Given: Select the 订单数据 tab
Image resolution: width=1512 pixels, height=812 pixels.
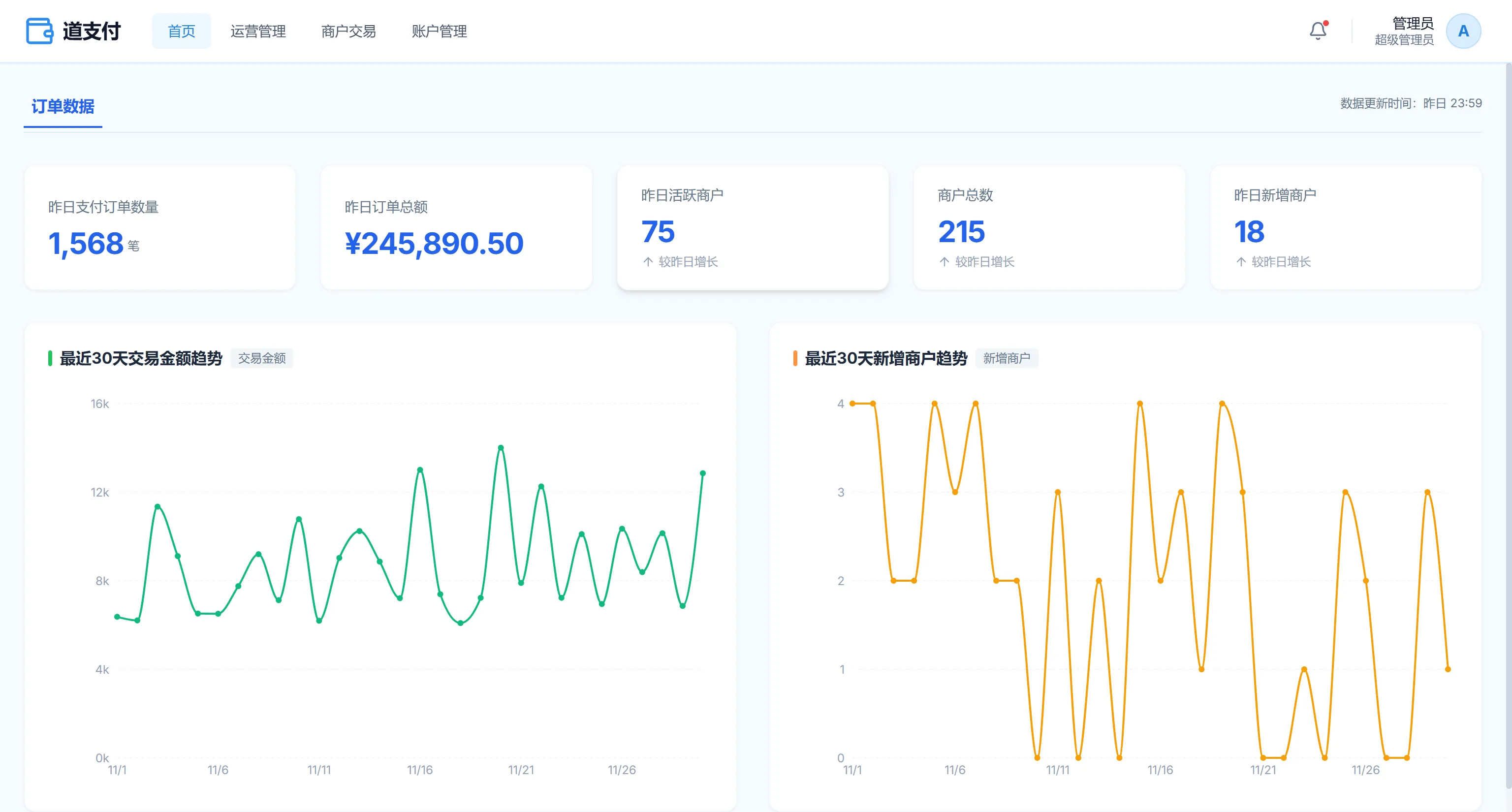Looking at the screenshot, I should 63,106.
